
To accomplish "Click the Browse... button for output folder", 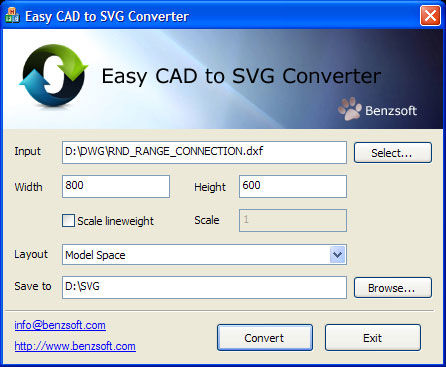I will tap(393, 287).
